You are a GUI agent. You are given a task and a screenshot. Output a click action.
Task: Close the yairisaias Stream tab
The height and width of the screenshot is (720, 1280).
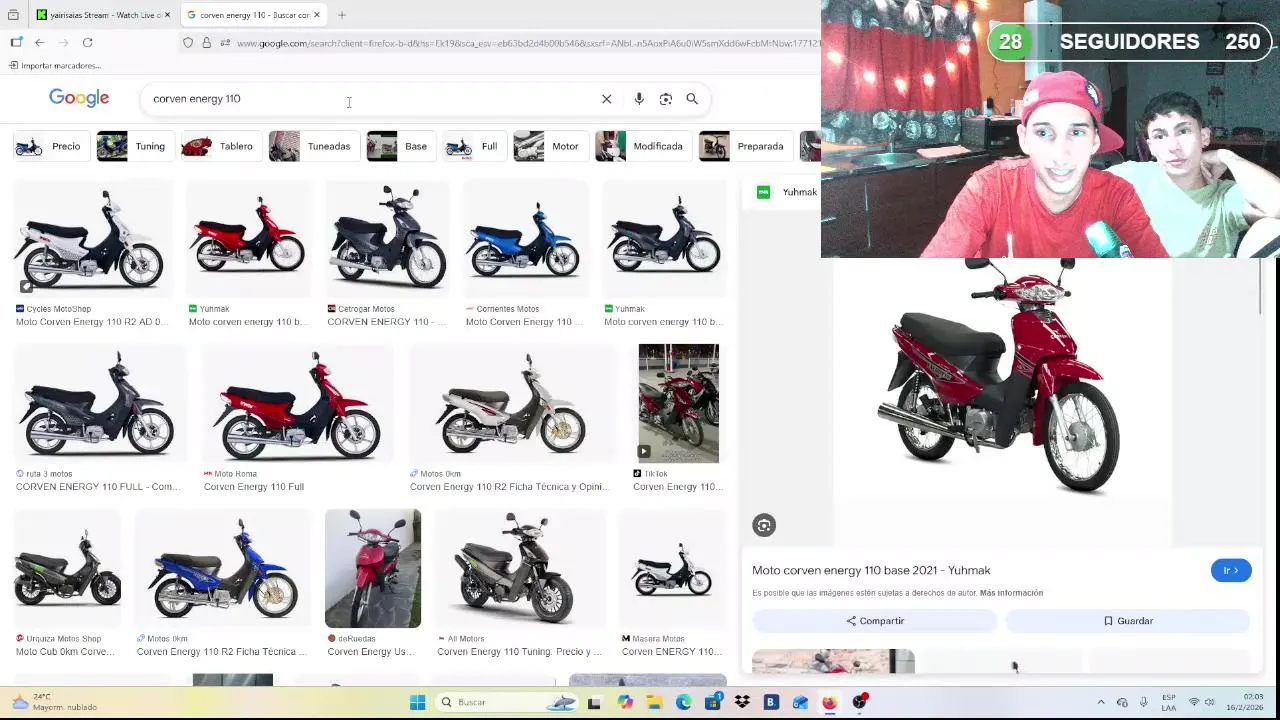coord(167,15)
